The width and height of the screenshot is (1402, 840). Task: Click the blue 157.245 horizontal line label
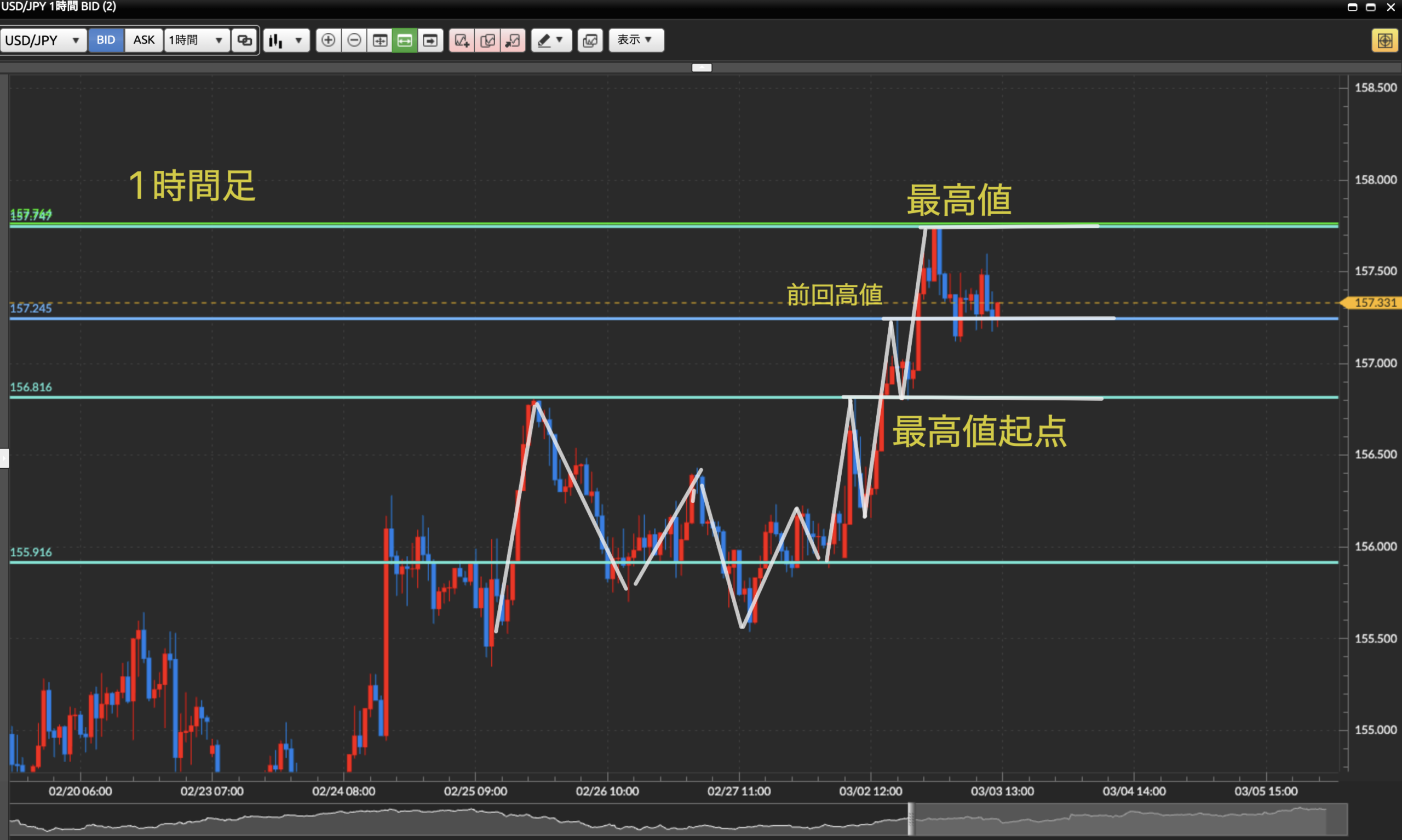point(31,308)
